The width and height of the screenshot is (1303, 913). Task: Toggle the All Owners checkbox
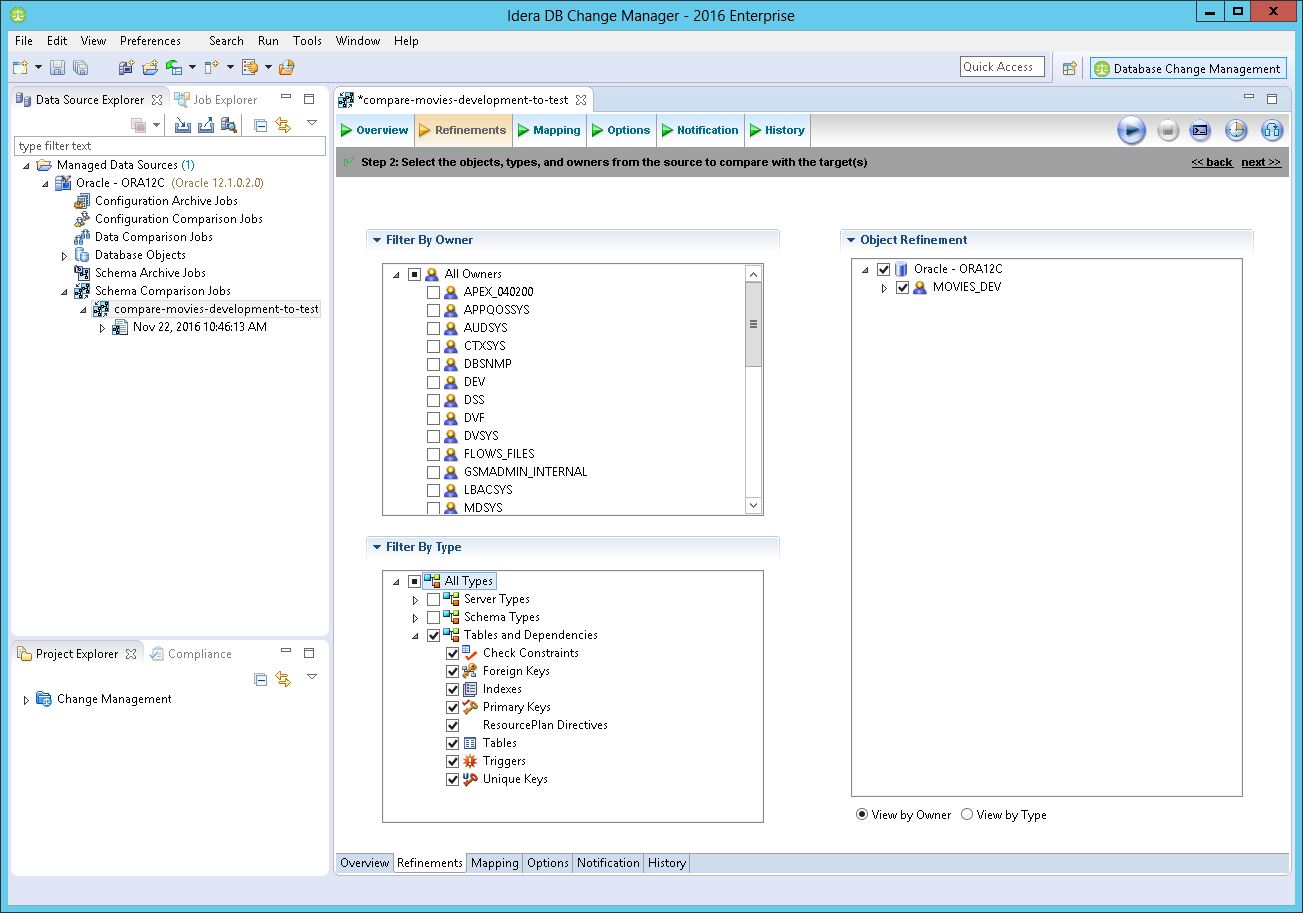[414, 274]
